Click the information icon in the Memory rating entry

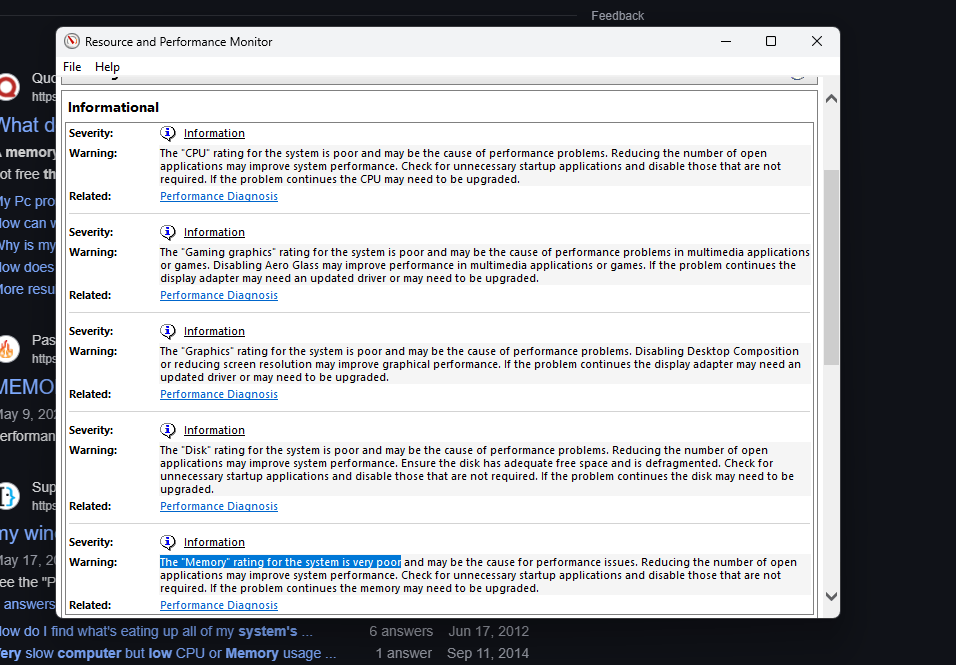pos(168,542)
